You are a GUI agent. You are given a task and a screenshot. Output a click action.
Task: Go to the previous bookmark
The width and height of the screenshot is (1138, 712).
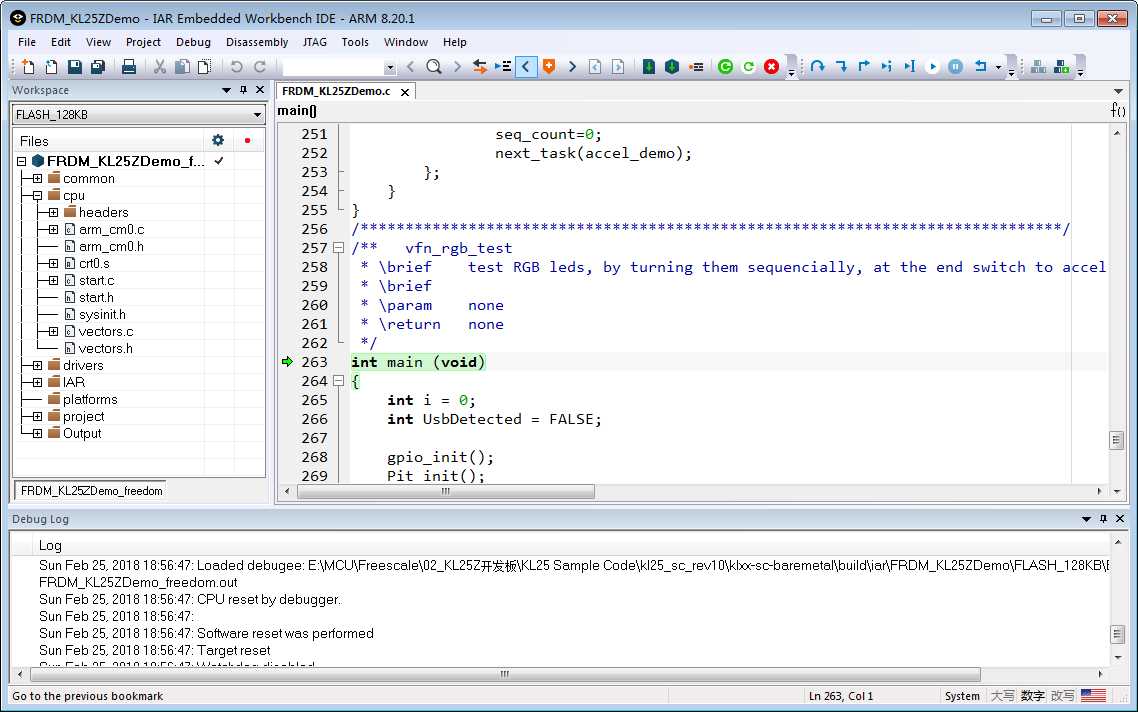526,67
